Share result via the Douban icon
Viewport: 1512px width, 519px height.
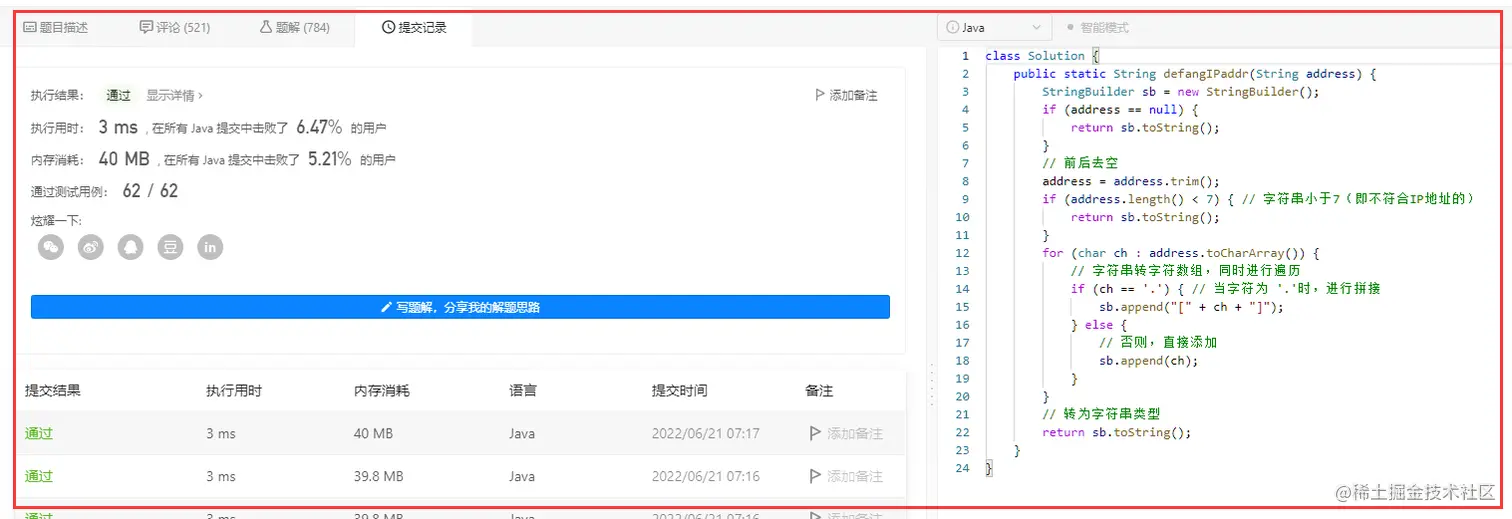(171, 246)
